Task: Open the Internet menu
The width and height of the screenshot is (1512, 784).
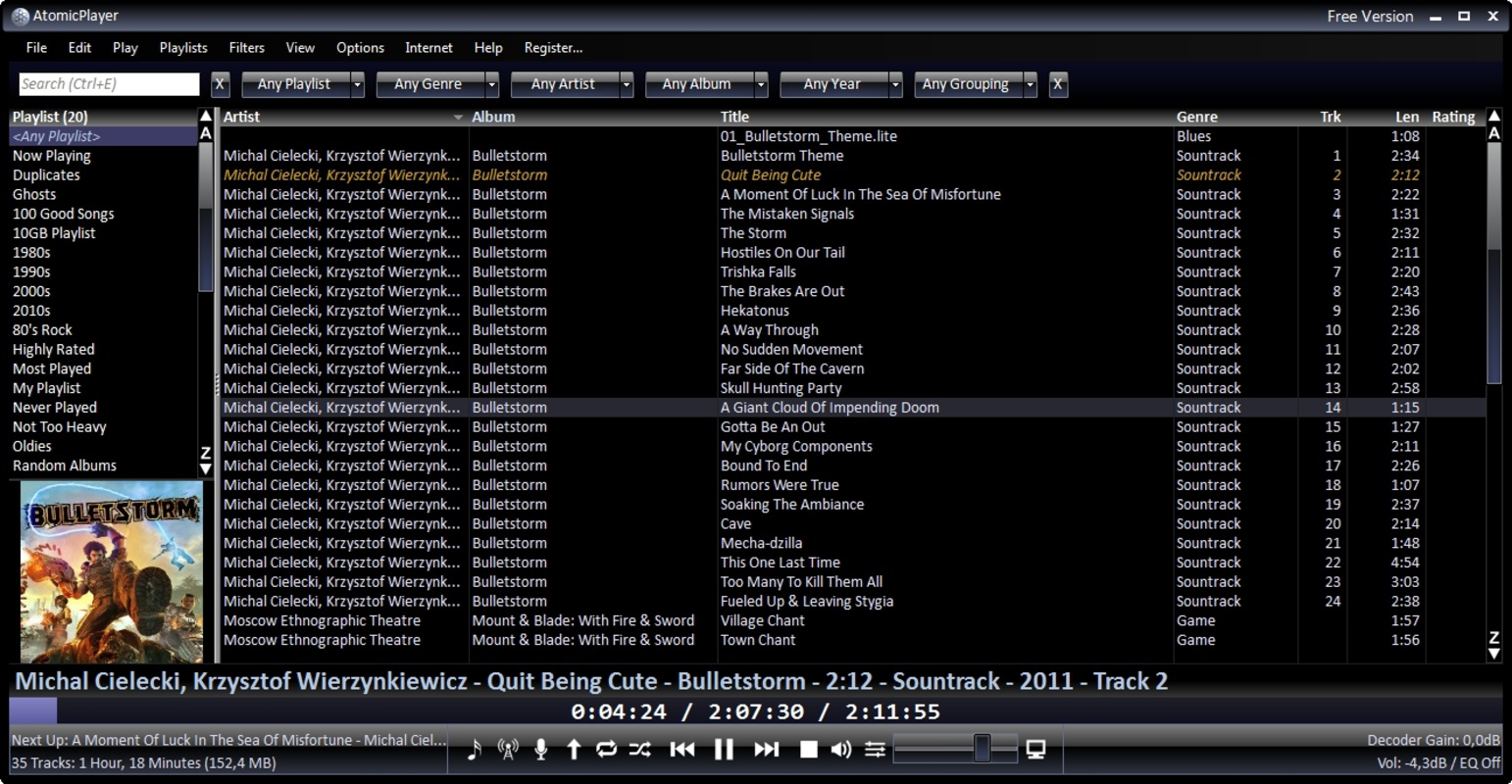Action: click(429, 47)
